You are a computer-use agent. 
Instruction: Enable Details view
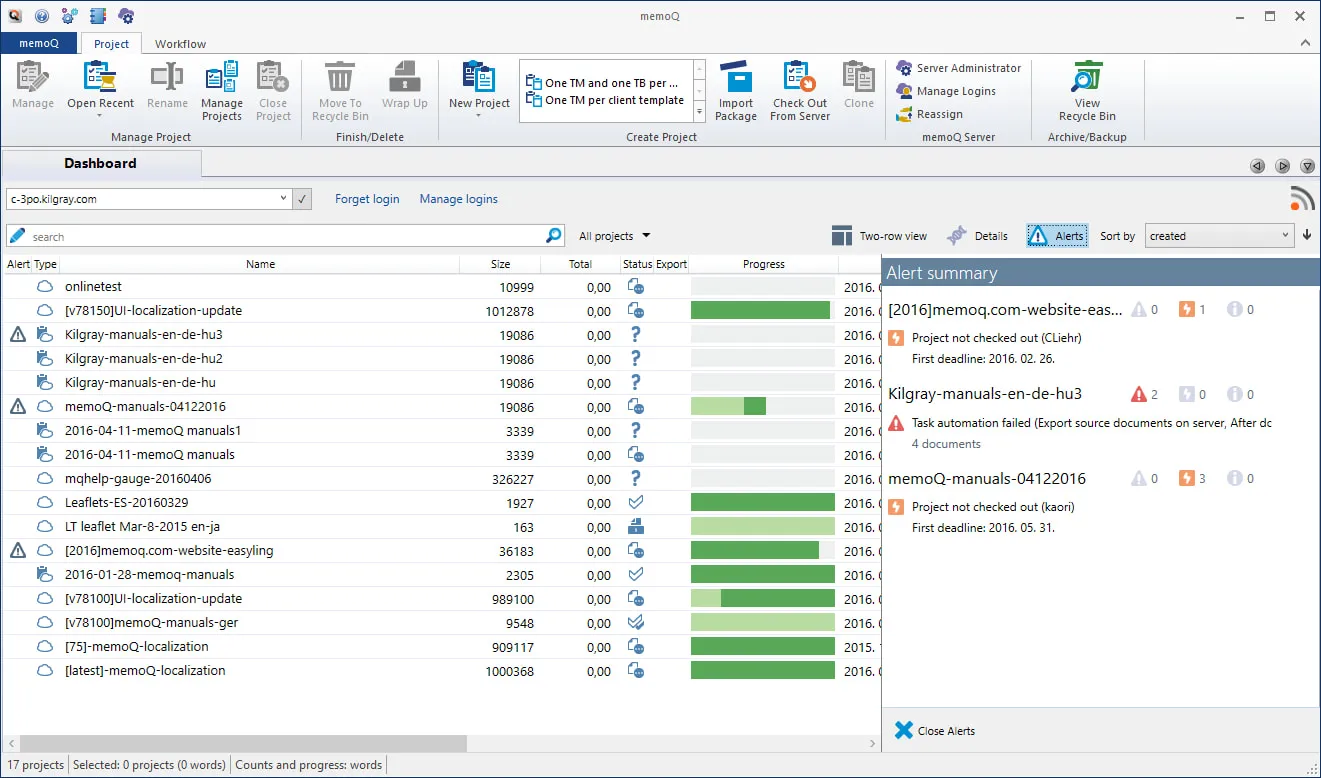point(978,235)
